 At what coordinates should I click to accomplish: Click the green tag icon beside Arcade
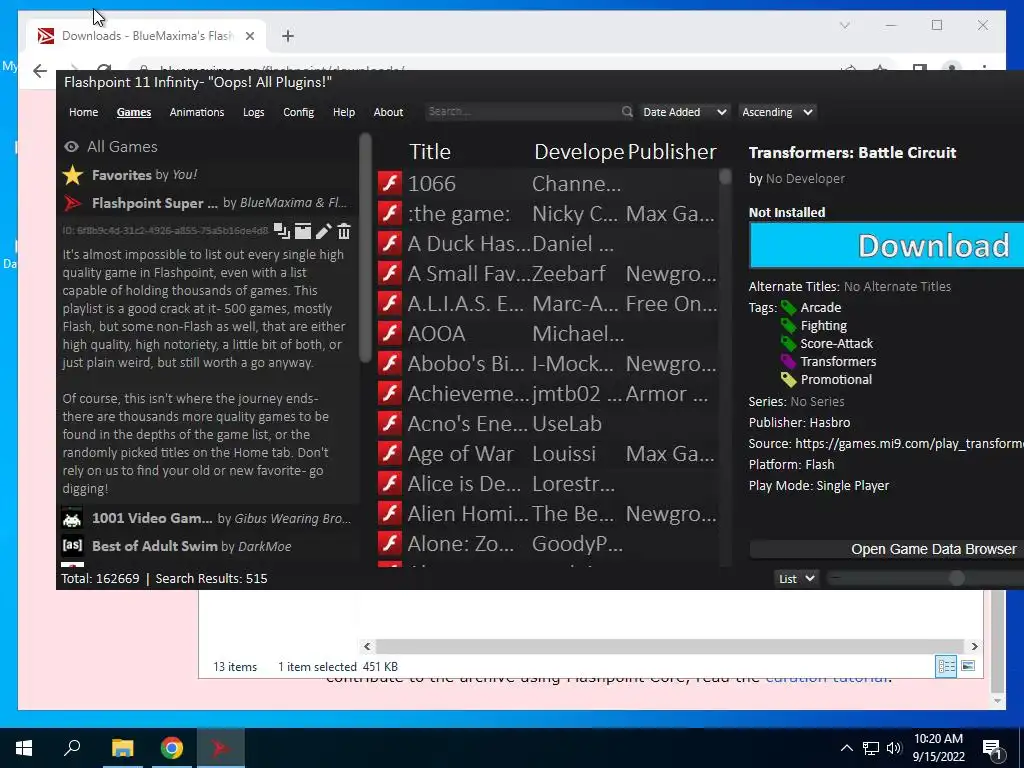point(788,308)
